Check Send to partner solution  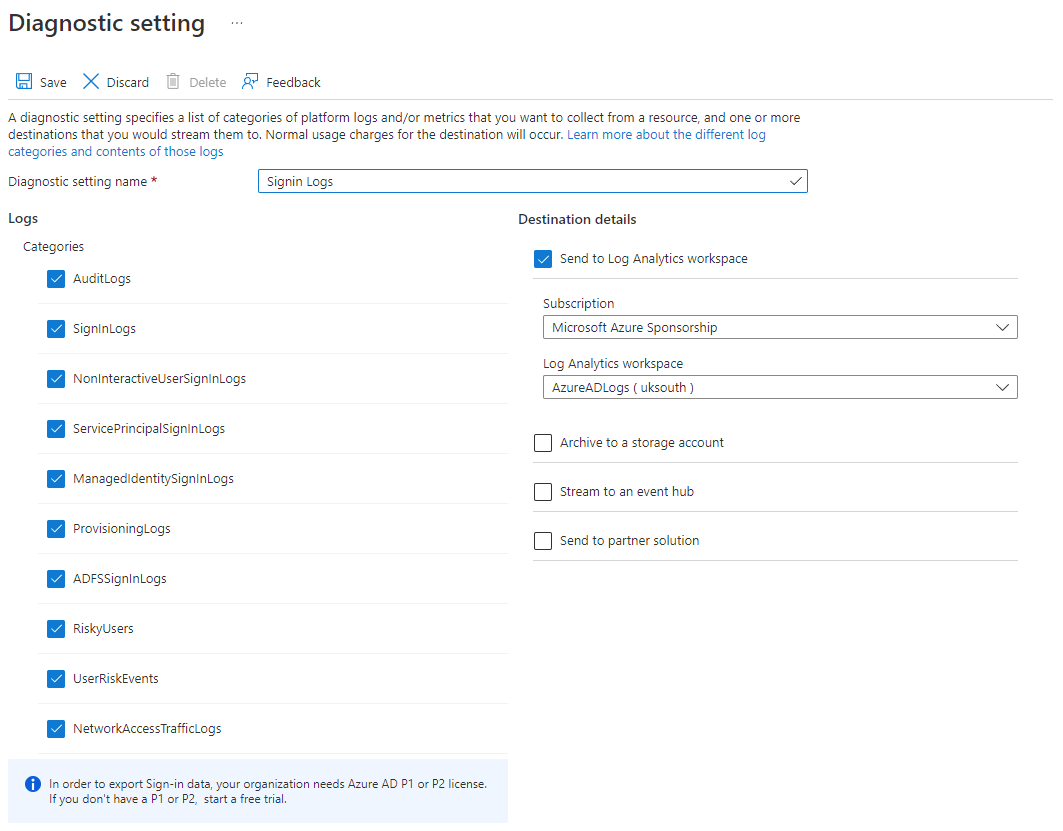coord(543,541)
